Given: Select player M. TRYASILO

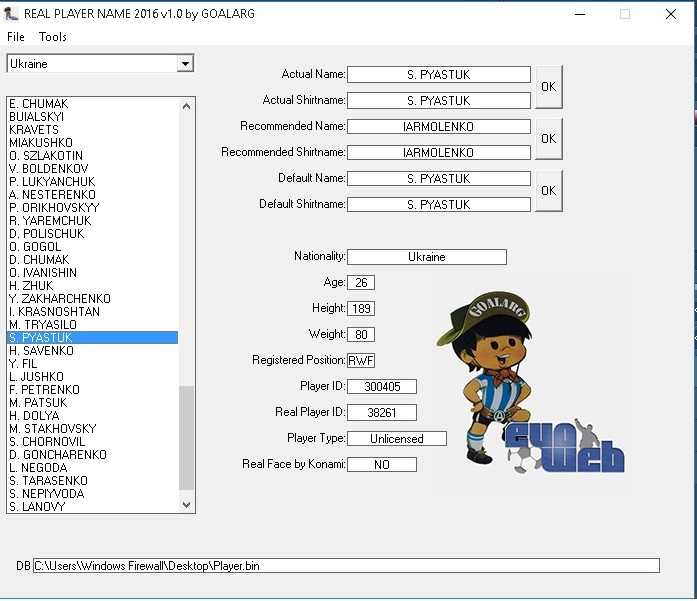Looking at the screenshot, I should coord(92,325).
